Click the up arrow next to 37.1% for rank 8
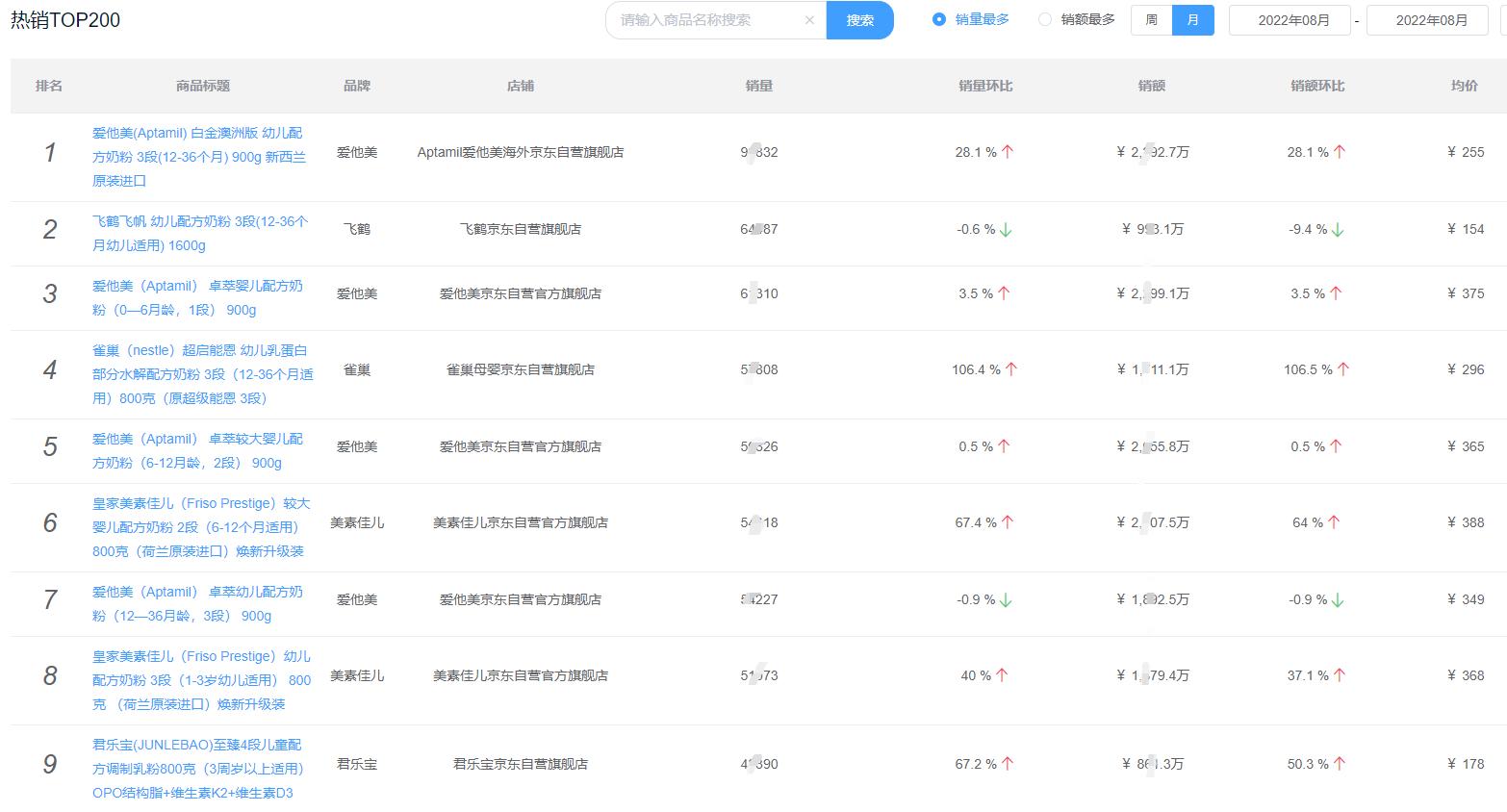This screenshot has height=812, width=1507. pos(1341,674)
